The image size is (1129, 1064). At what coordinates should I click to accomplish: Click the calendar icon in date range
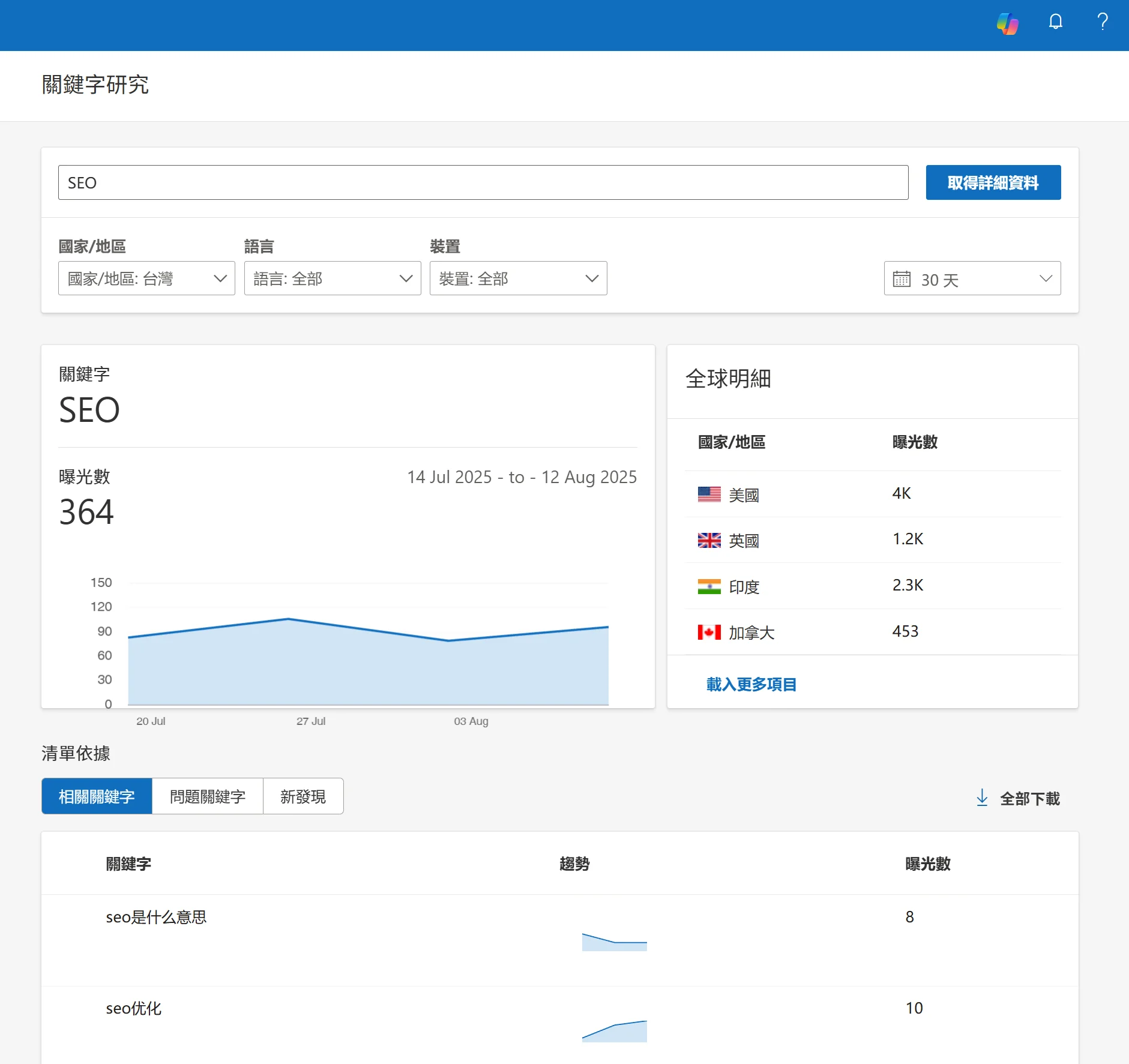(x=902, y=279)
